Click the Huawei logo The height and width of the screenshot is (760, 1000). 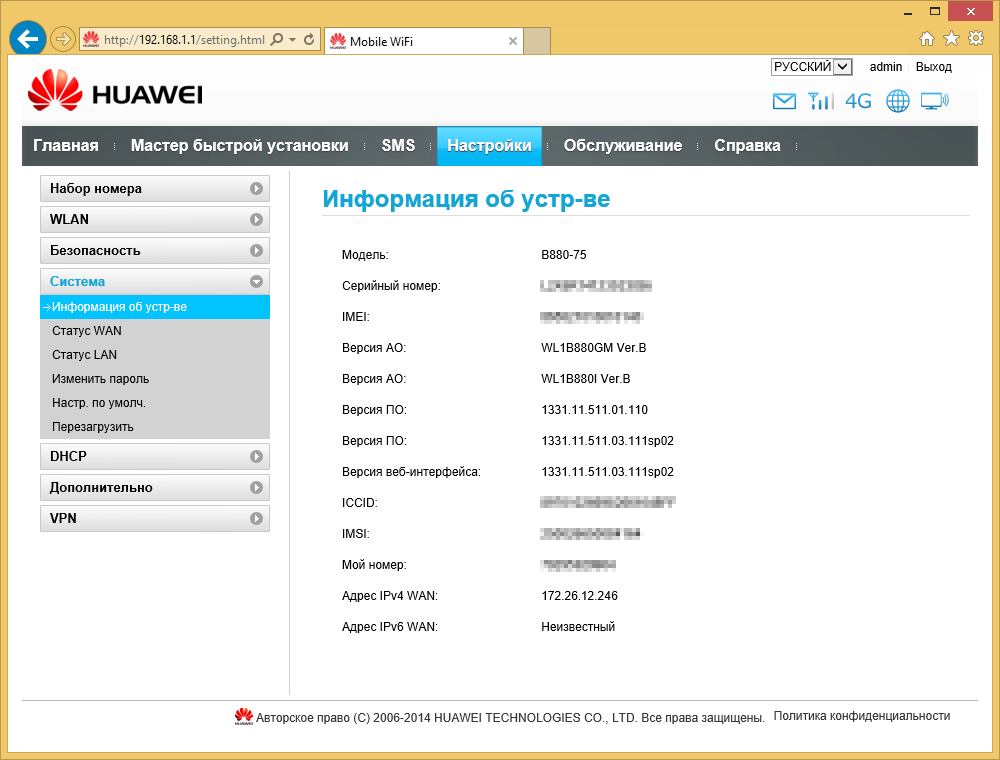tap(115, 91)
